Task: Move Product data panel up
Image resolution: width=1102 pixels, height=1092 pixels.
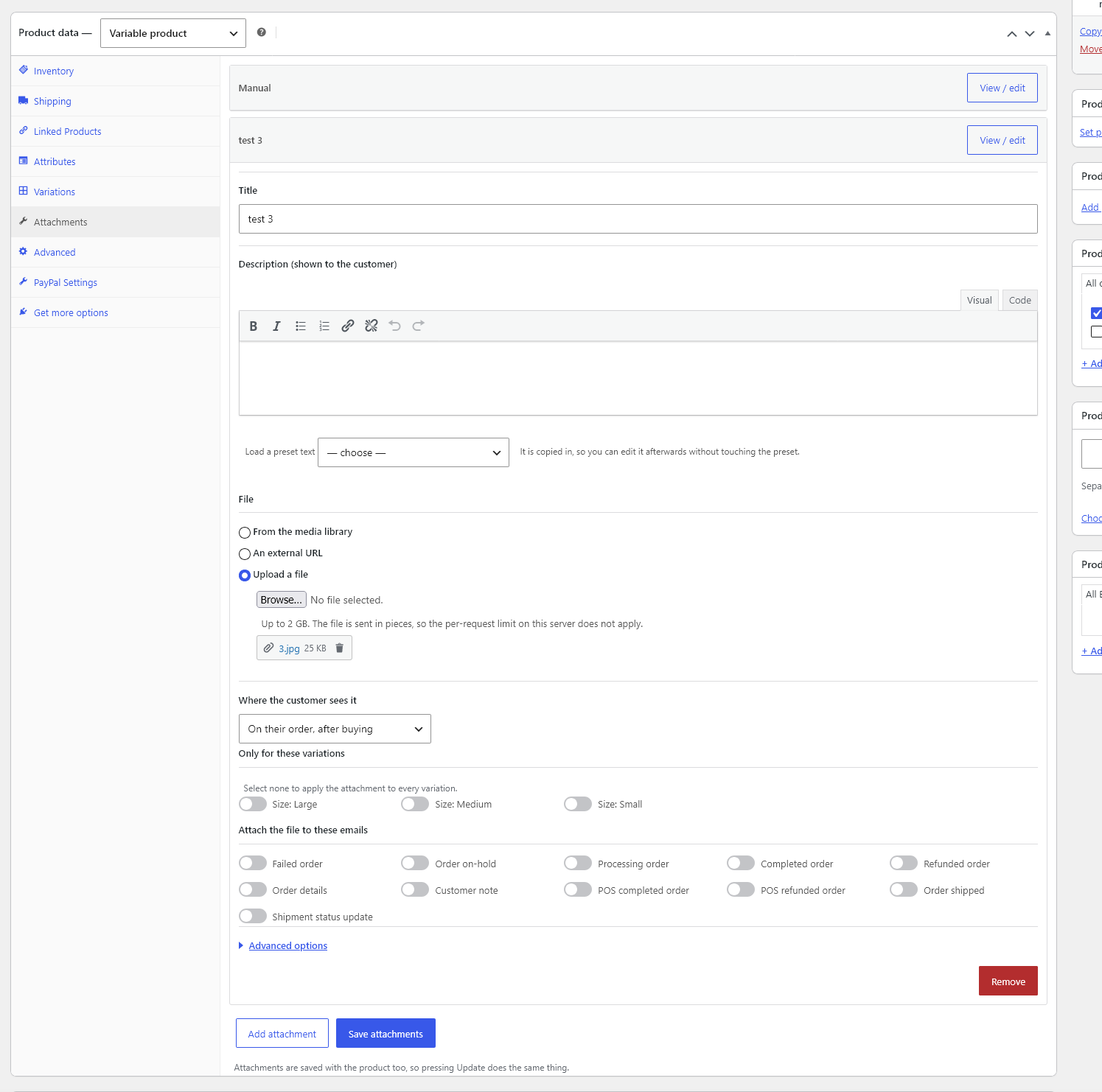Action: (x=1012, y=34)
